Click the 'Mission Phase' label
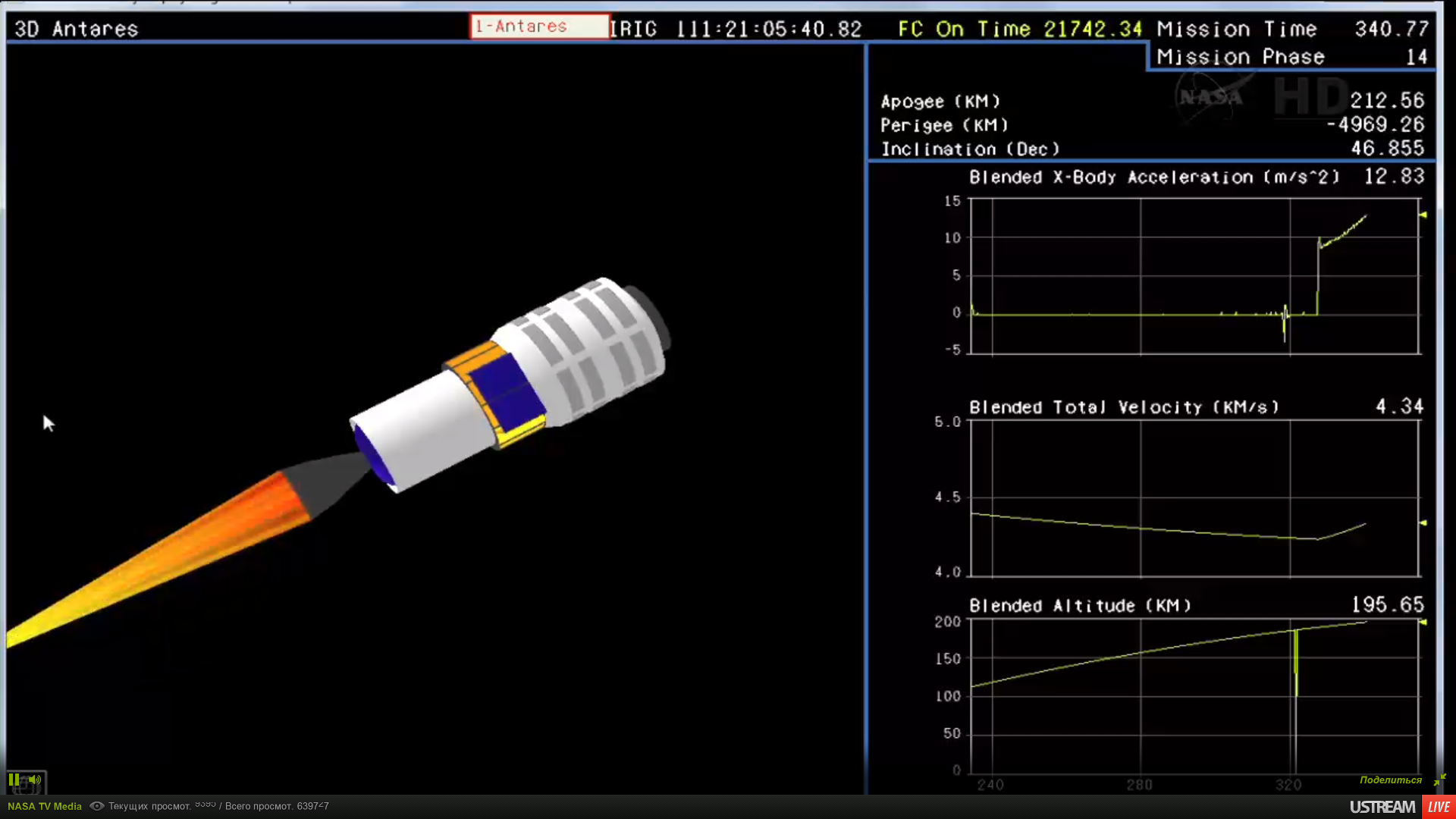The image size is (1456, 819). point(1241,57)
